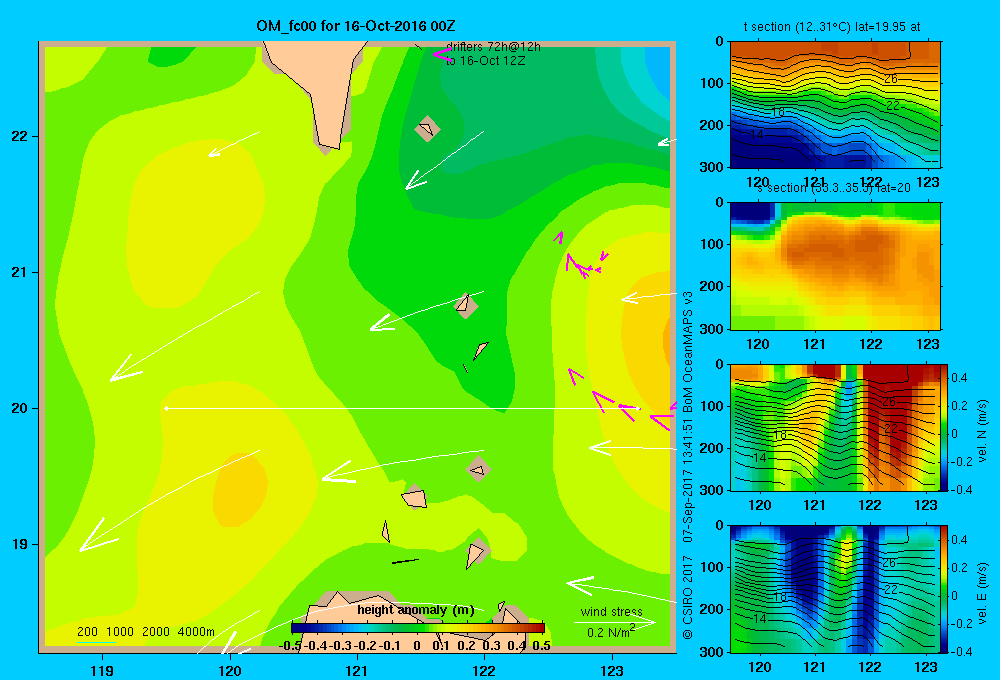
Task: Click the vel. N vertical color scale bar
Action: point(945,427)
